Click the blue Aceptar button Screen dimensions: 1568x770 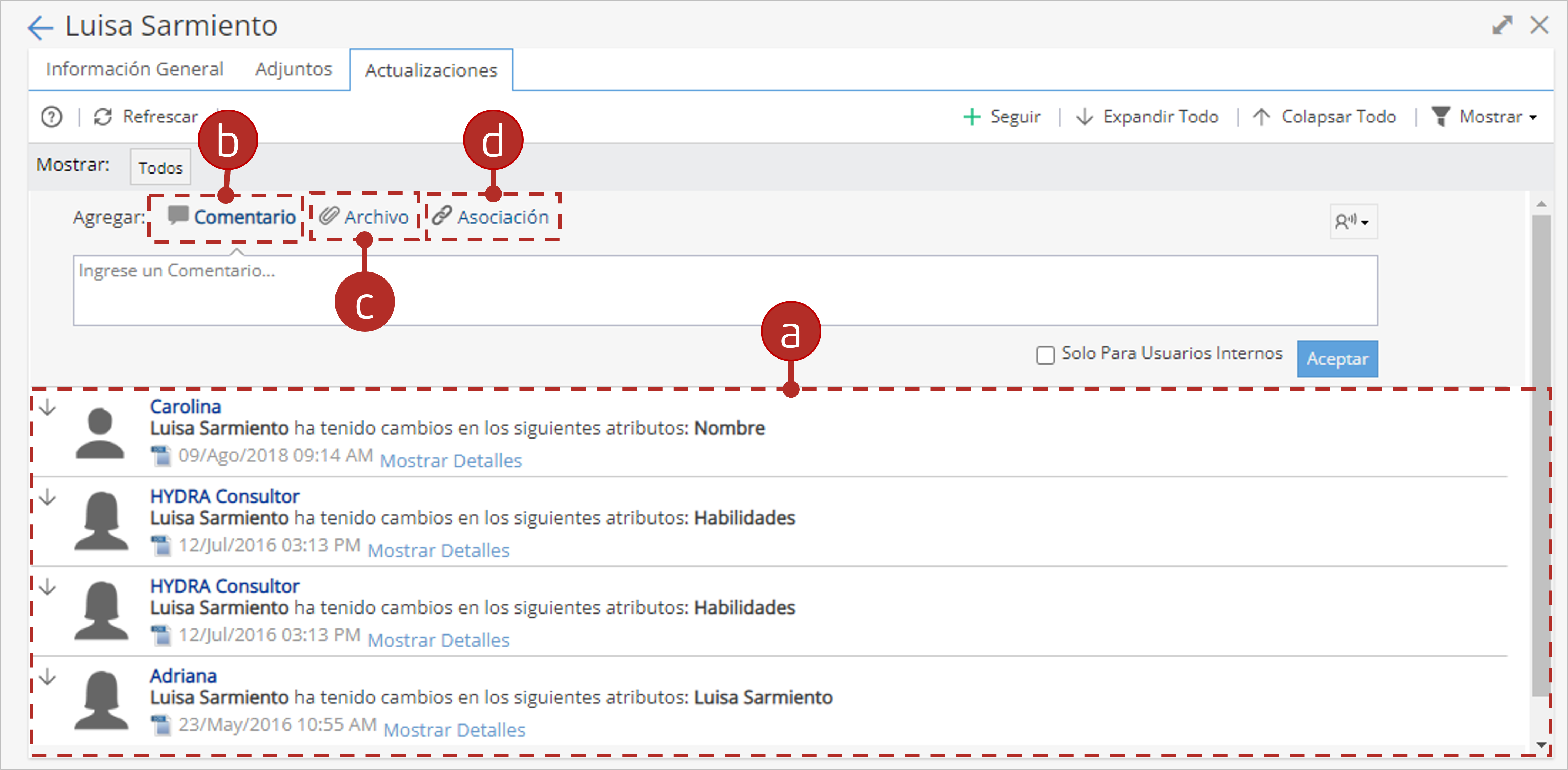tap(1337, 359)
